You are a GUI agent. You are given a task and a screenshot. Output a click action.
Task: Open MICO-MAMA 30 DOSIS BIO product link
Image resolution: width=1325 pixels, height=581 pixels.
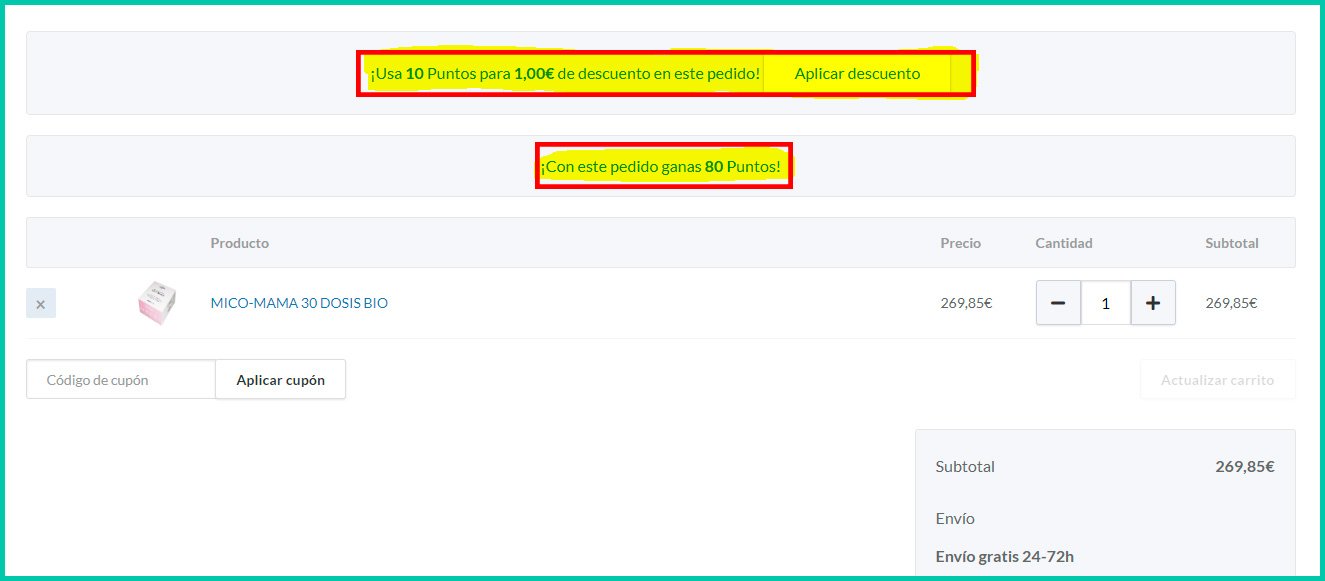[299, 303]
